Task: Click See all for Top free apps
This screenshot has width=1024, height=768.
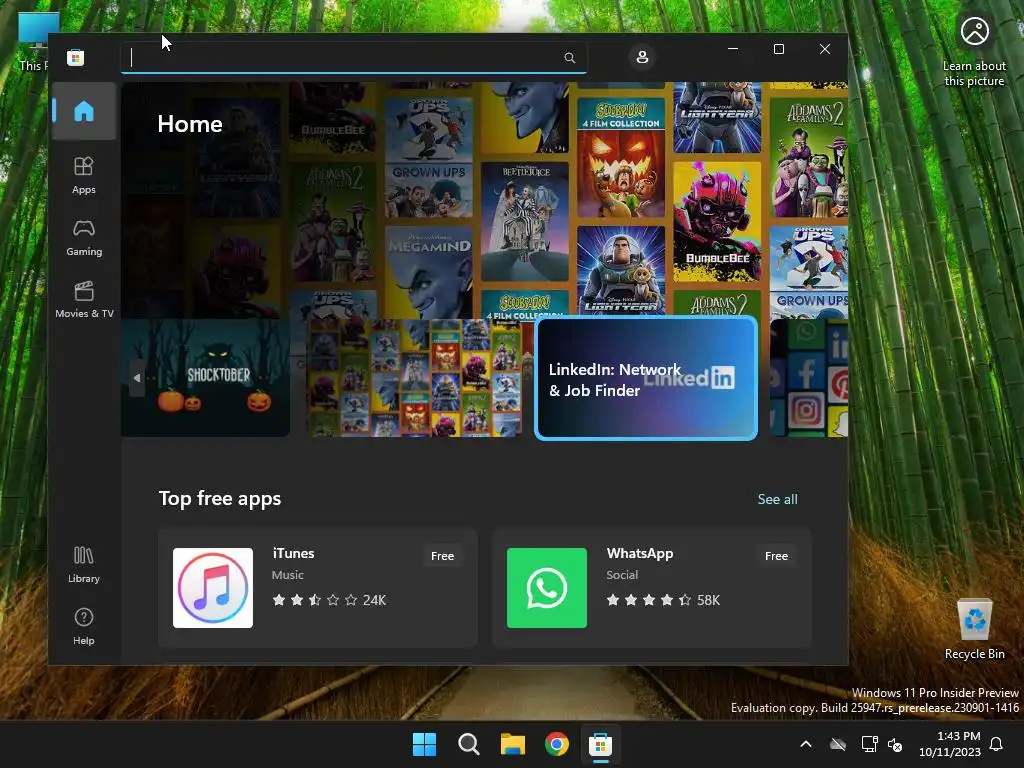Action: pos(777,499)
